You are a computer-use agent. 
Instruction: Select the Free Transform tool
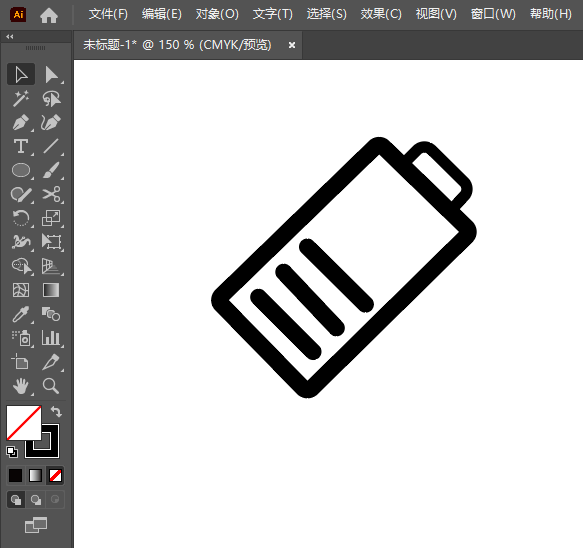(51, 242)
